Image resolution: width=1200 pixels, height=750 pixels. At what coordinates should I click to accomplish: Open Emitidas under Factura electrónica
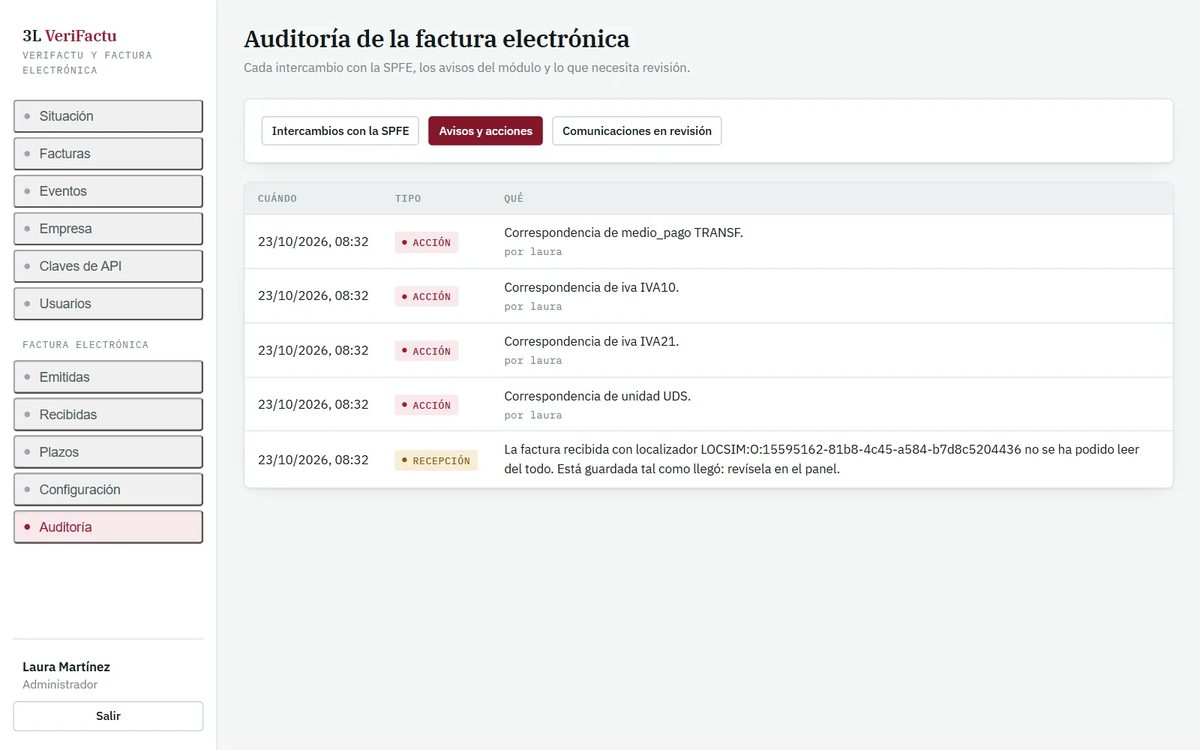point(108,377)
